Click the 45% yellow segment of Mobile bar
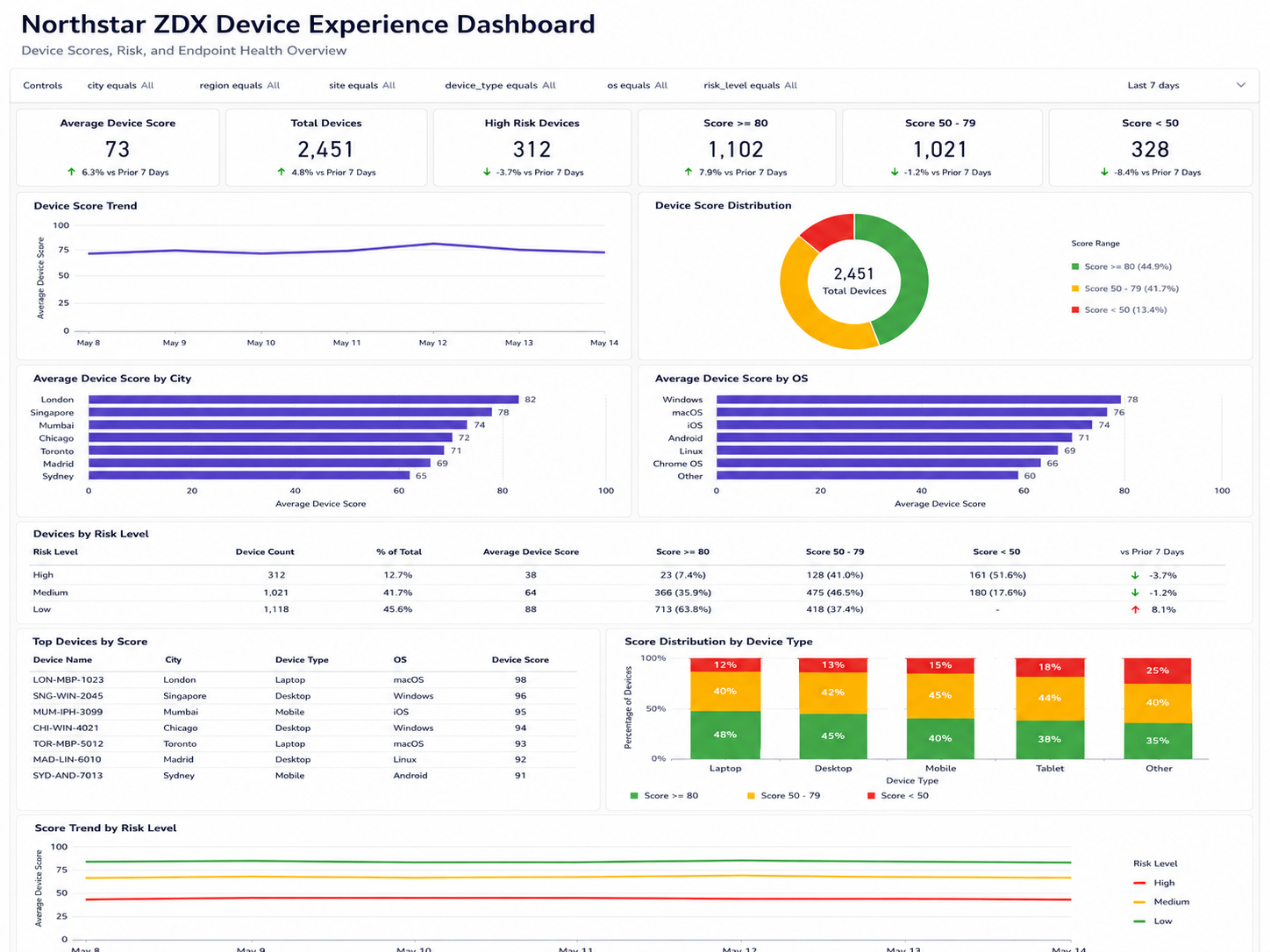The width and height of the screenshot is (1270, 952). point(940,696)
